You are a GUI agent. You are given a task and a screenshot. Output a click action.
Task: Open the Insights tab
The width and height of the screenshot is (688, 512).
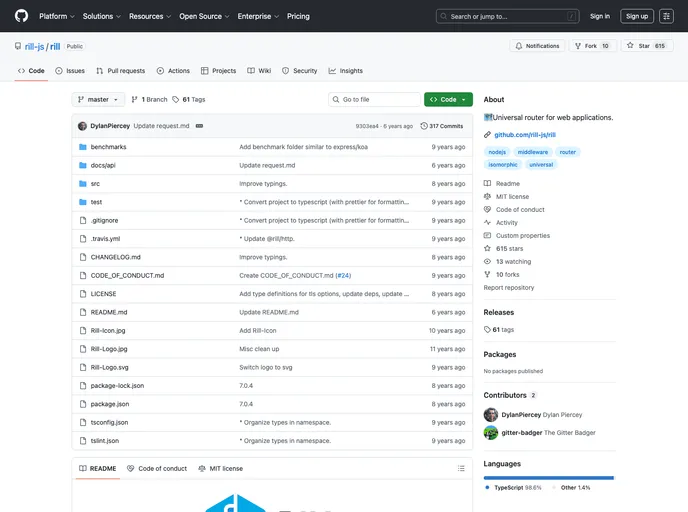[345, 71]
